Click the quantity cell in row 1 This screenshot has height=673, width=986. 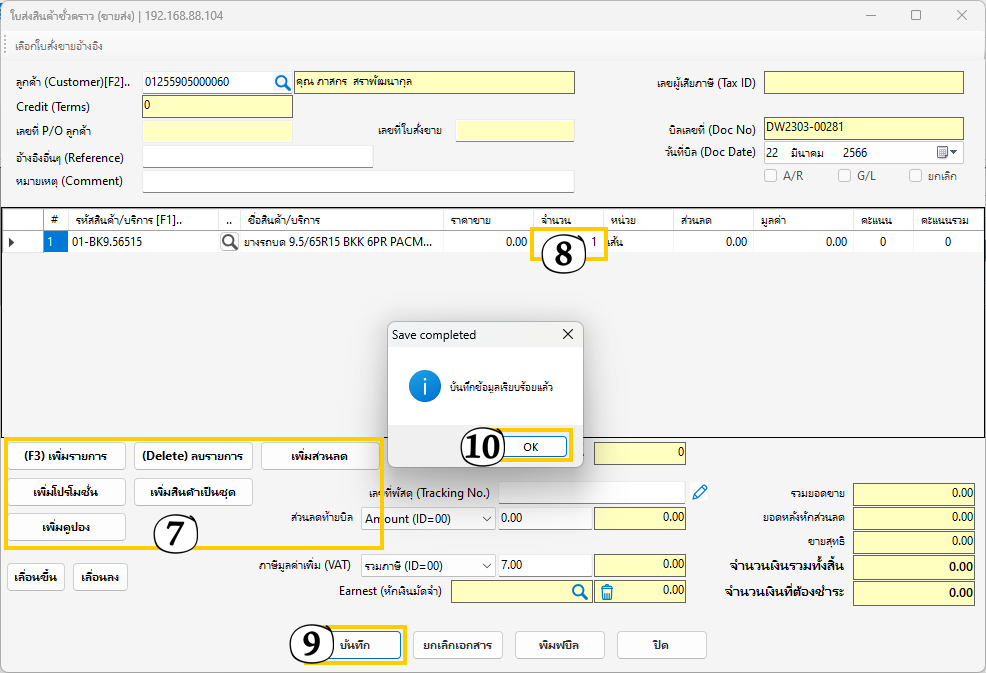tap(568, 242)
